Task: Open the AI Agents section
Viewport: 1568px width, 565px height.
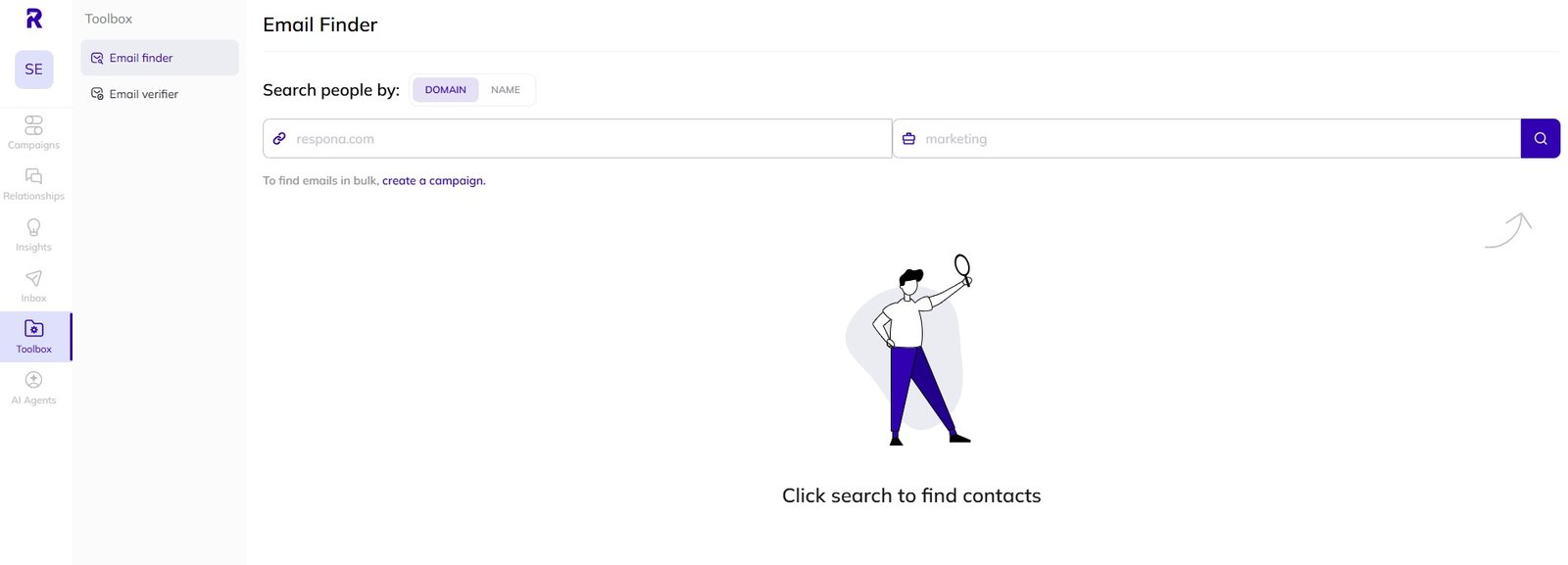Action: (33, 387)
